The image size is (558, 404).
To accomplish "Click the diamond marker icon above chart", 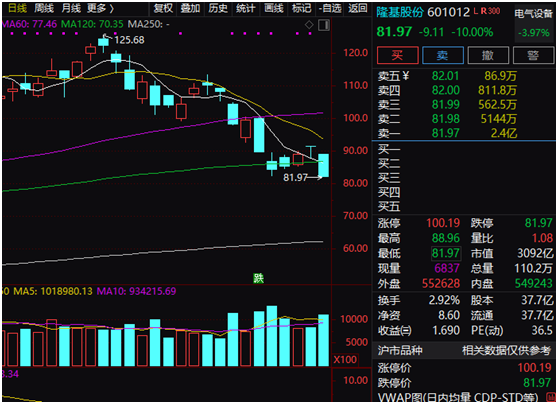I will coord(309,25).
